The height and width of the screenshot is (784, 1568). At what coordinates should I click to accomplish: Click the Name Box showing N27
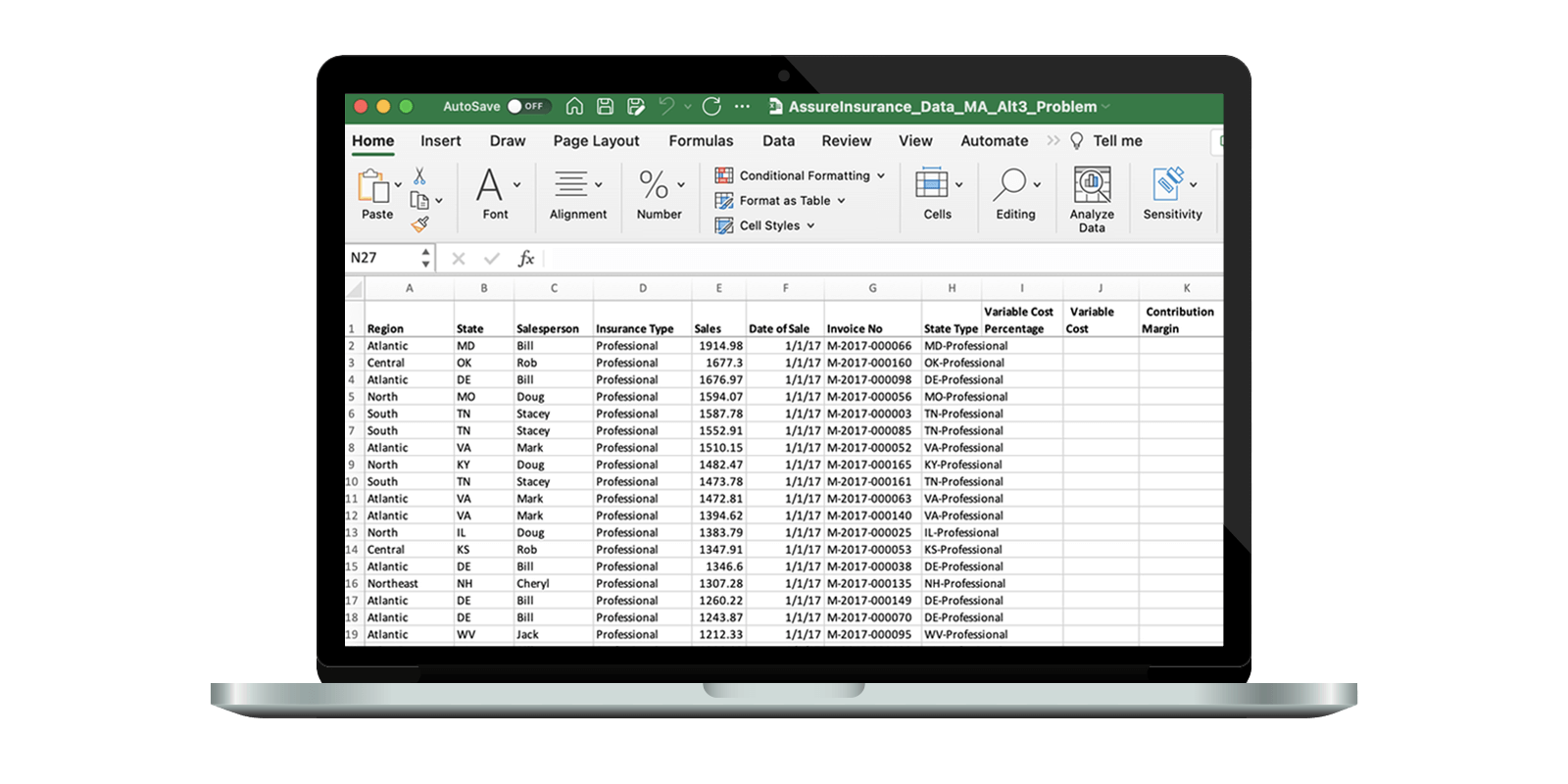(383, 258)
